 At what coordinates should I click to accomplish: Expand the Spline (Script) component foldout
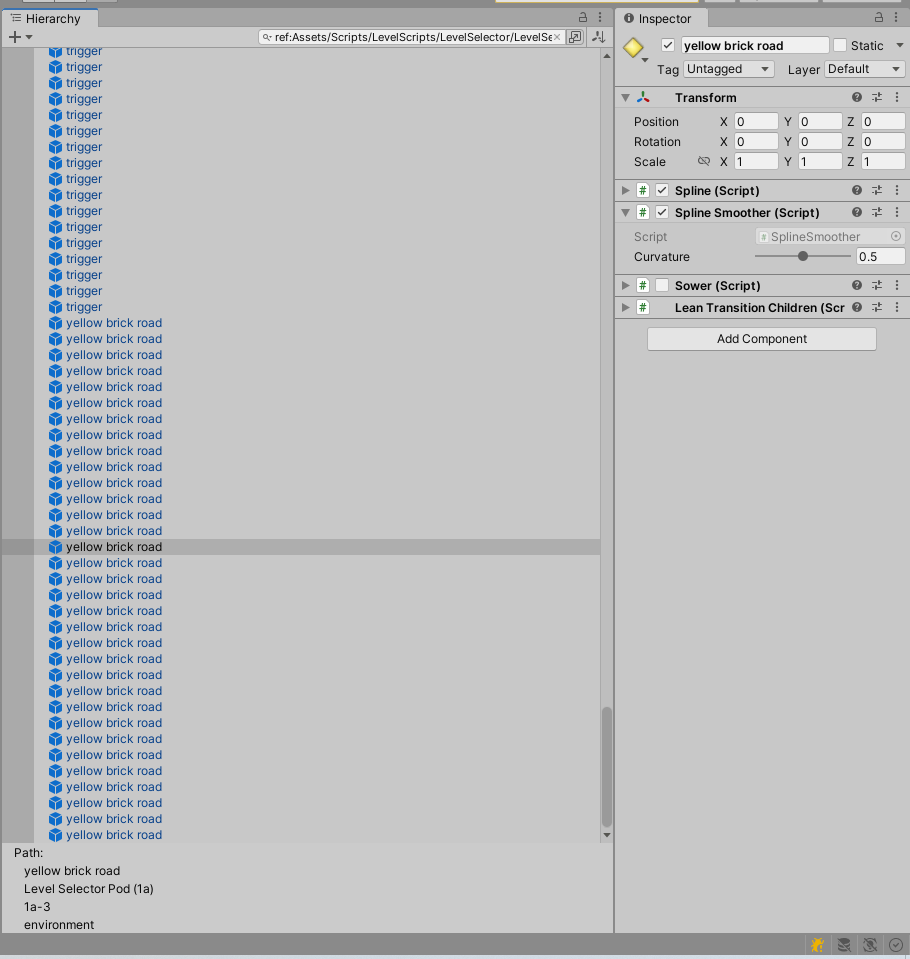(626, 190)
